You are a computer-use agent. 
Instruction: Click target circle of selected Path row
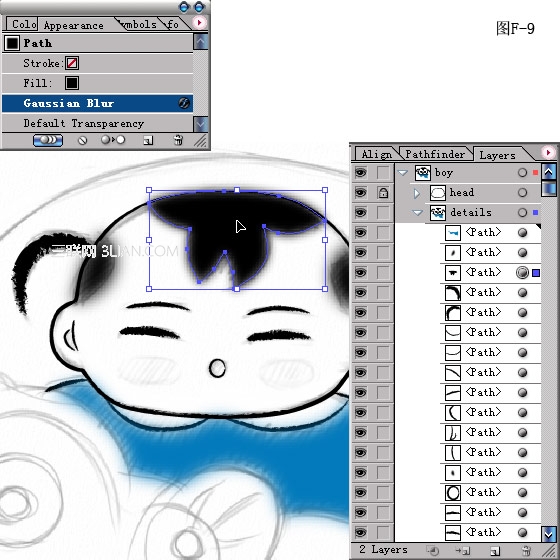(x=522, y=273)
